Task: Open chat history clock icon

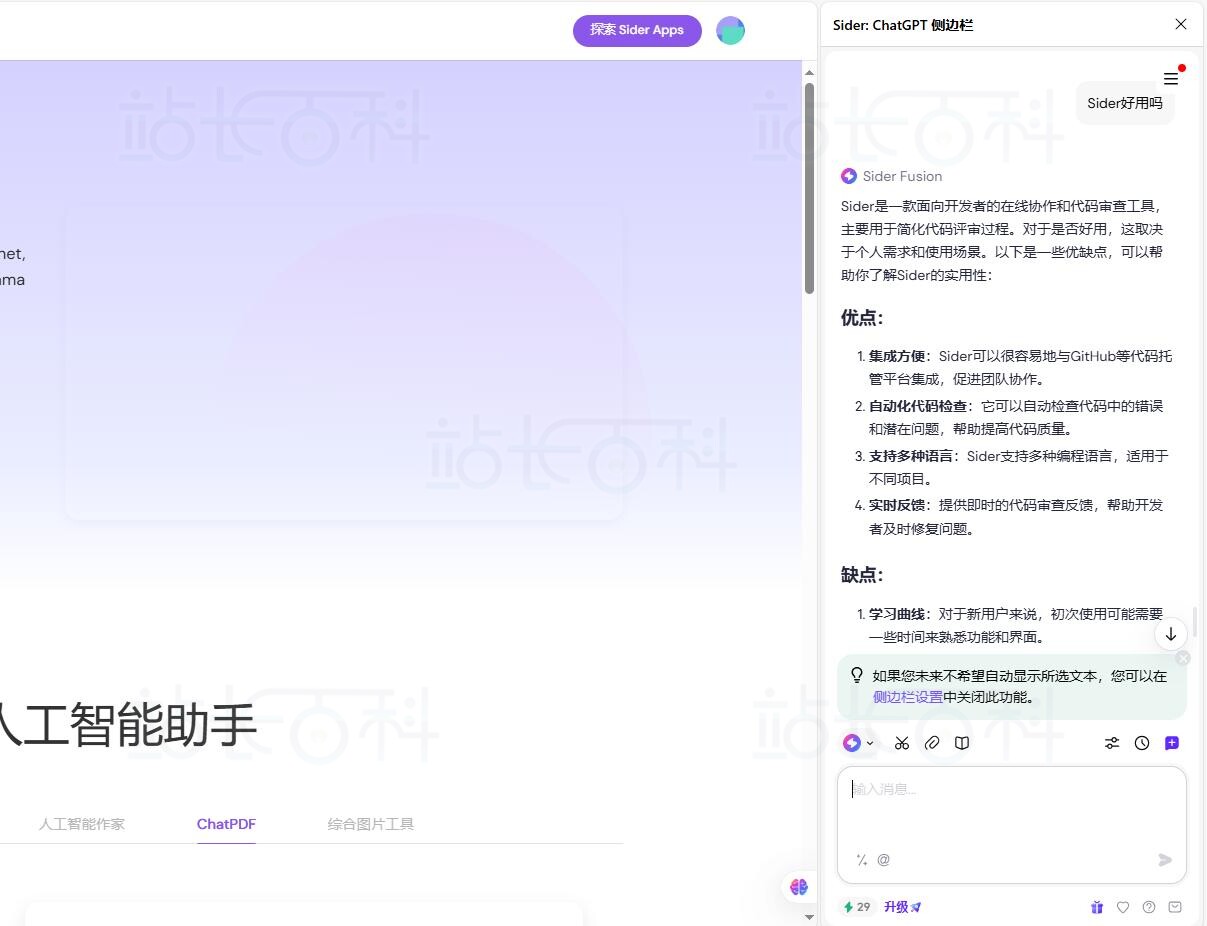Action: 1142,743
